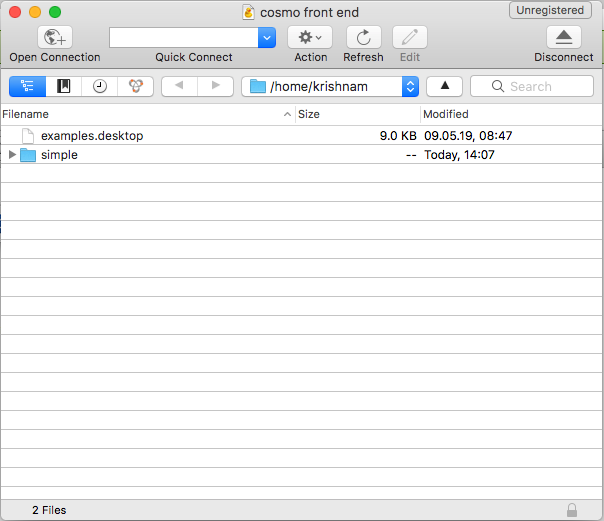Go to the parent folder with up arrow
604x521 pixels.
pos(445,86)
